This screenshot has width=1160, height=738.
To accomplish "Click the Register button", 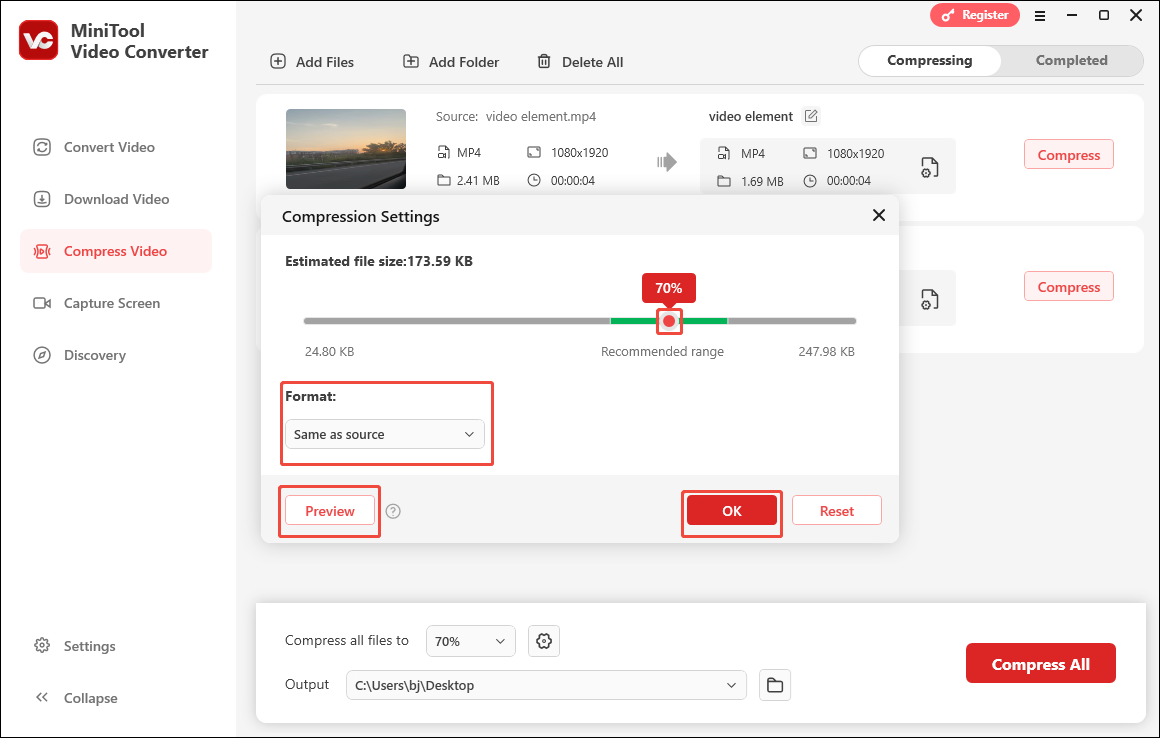I will (x=974, y=15).
